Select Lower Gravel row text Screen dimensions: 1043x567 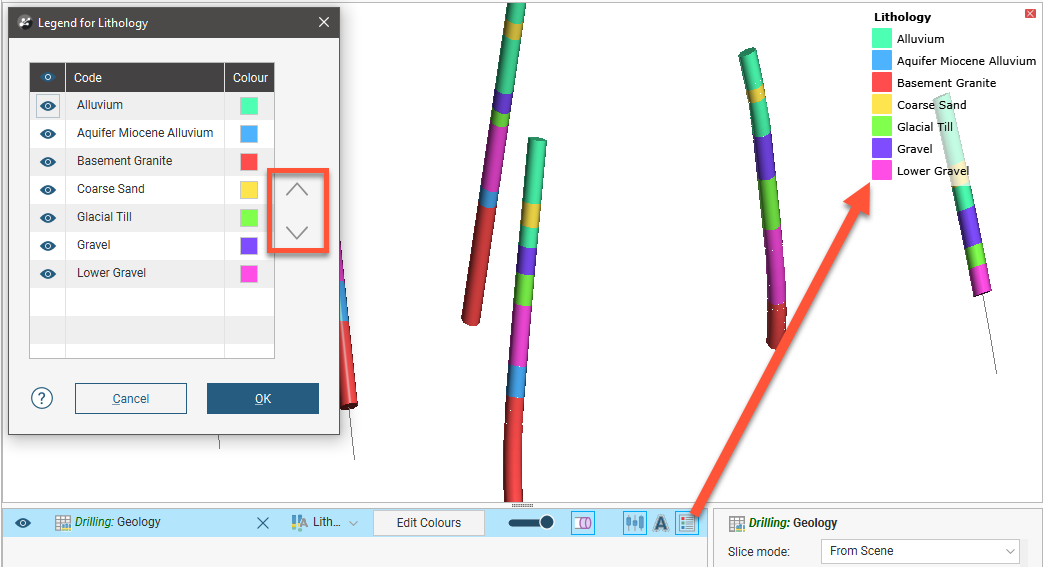pos(111,273)
